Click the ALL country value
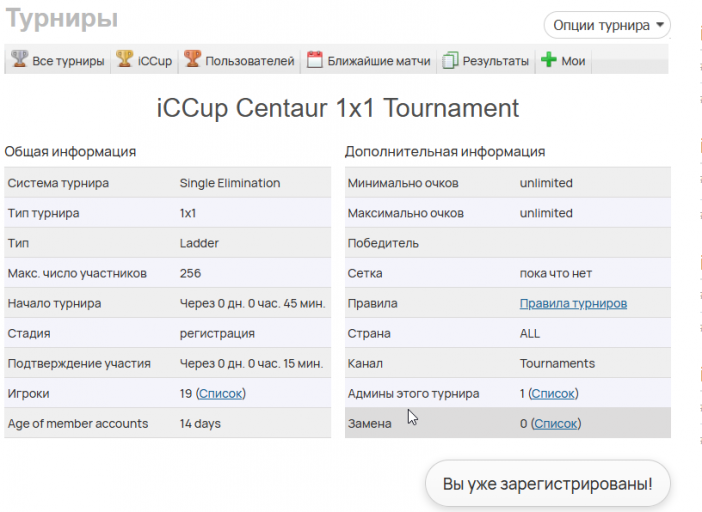The height and width of the screenshot is (512, 702). click(x=530, y=333)
